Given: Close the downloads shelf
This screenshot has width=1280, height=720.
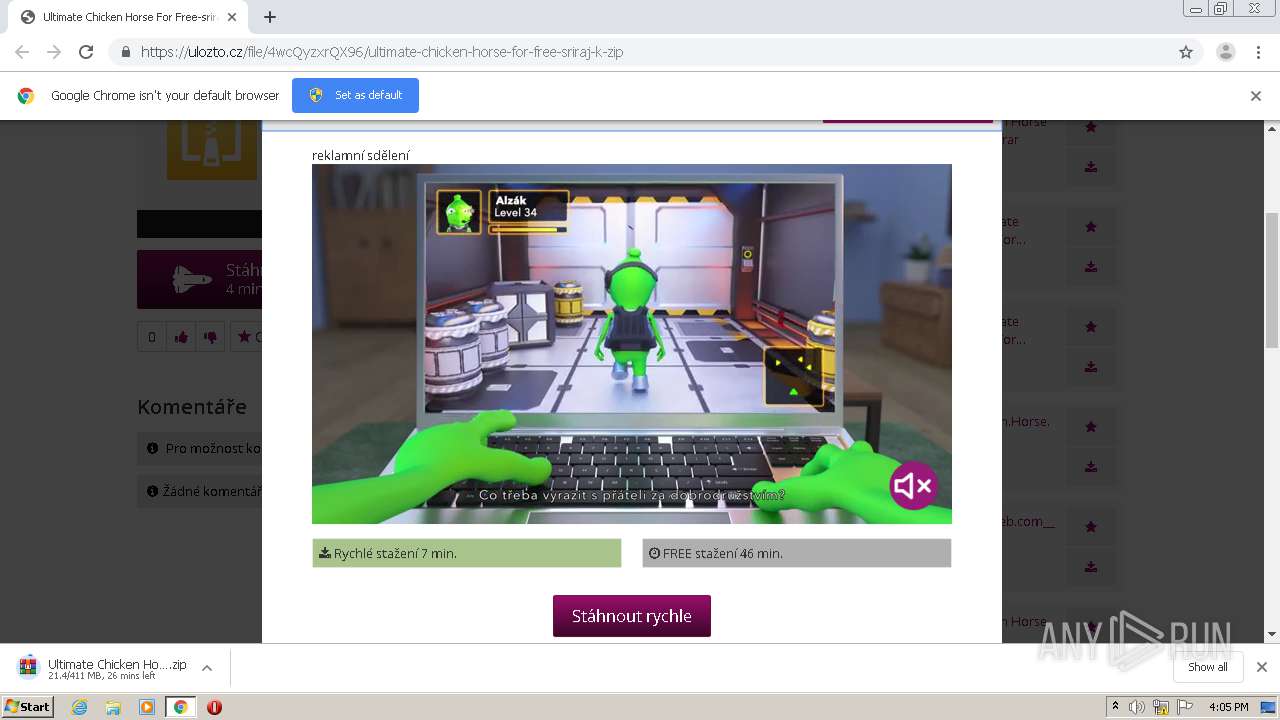Looking at the screenshot, I should click(1262, 667).
